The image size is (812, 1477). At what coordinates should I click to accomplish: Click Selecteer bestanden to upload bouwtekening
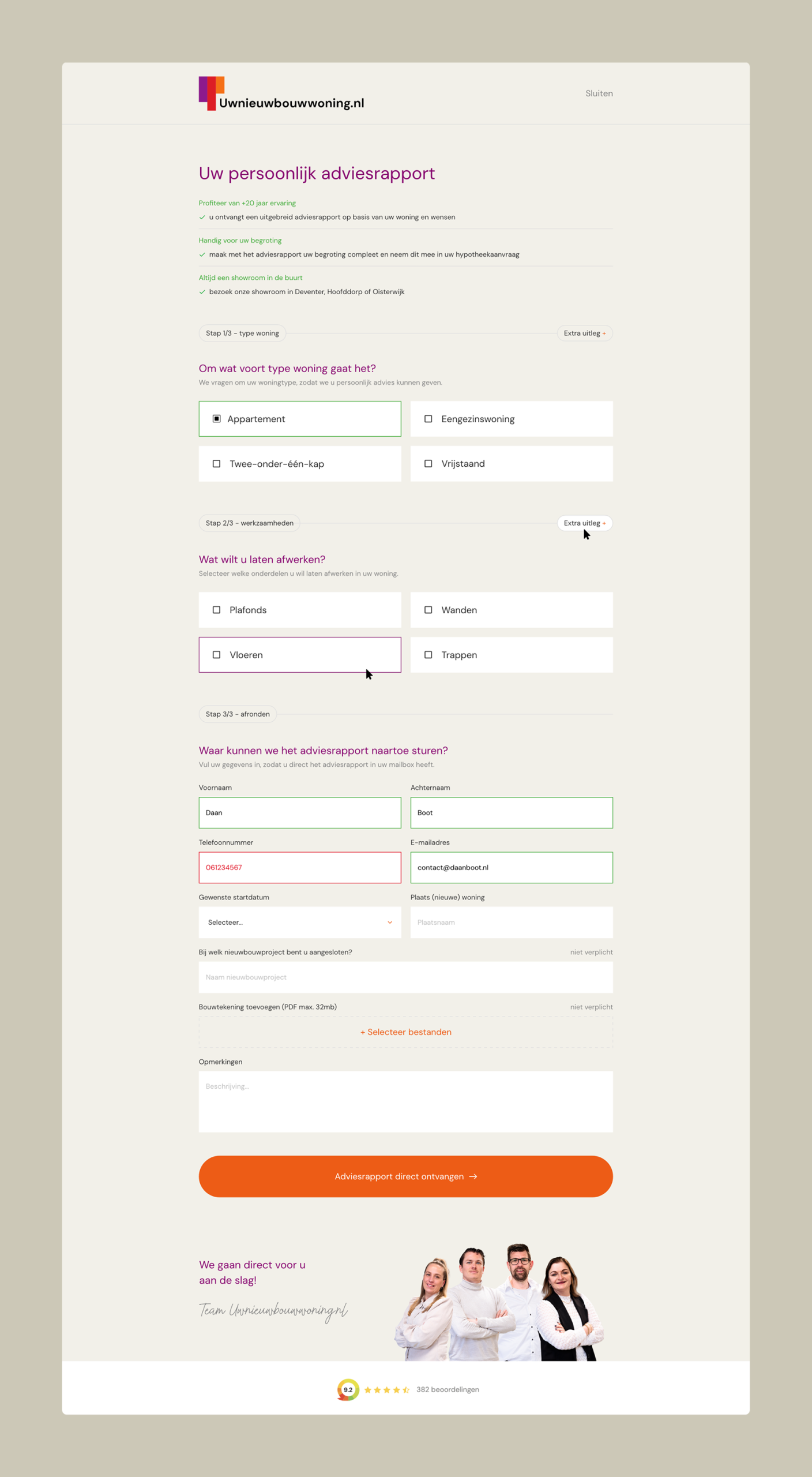click(x=405, y=1032)
